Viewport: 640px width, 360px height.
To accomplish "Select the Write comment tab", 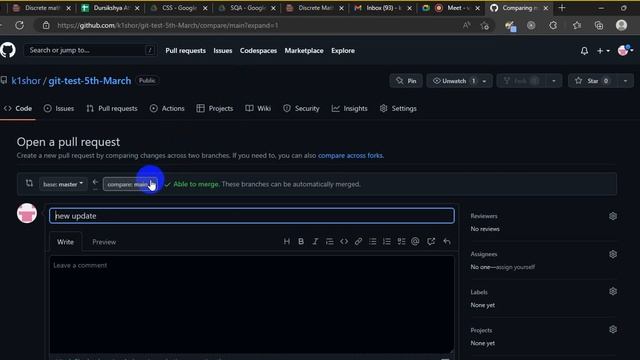I will pos(65,242).
